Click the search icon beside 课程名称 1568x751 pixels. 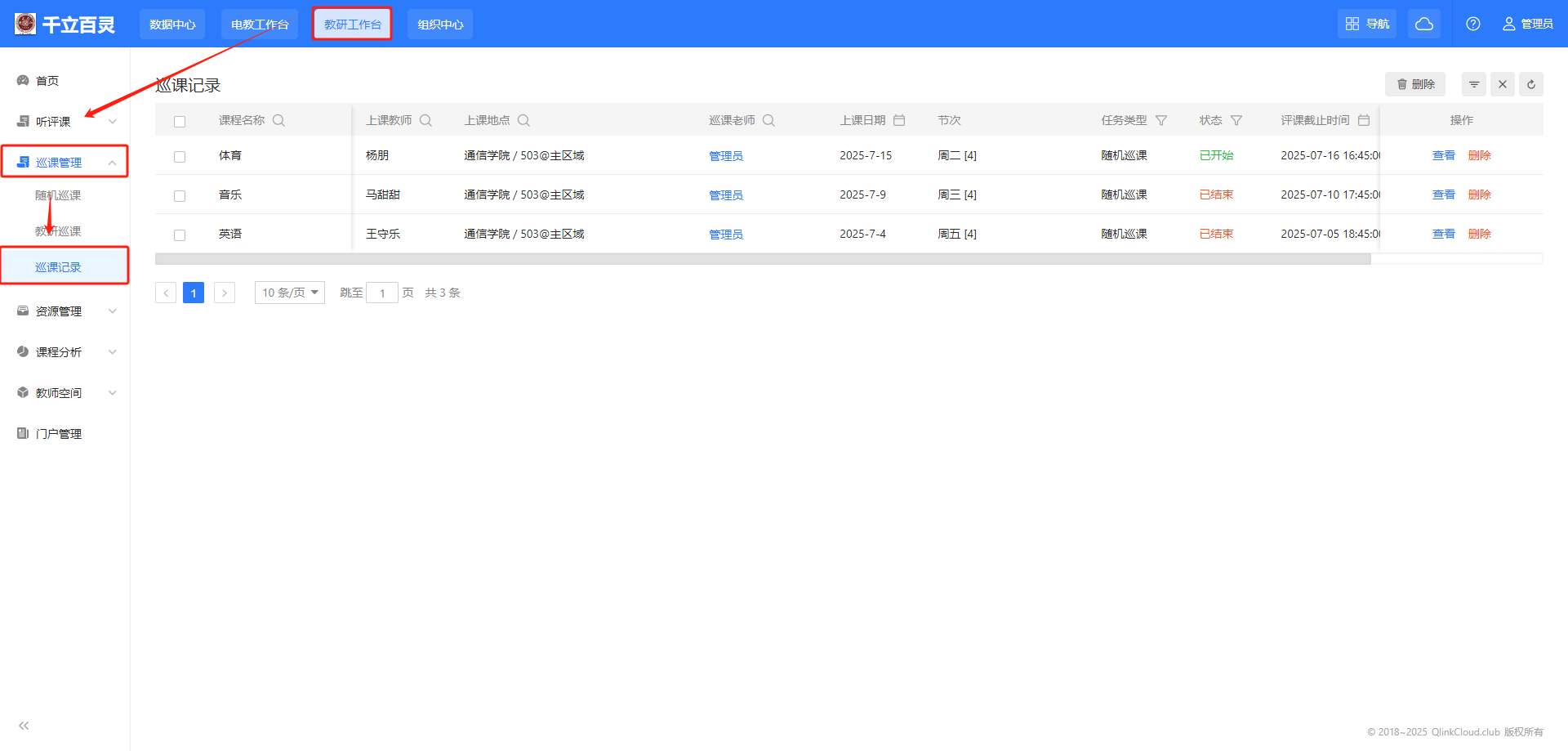tap(278, 120)
